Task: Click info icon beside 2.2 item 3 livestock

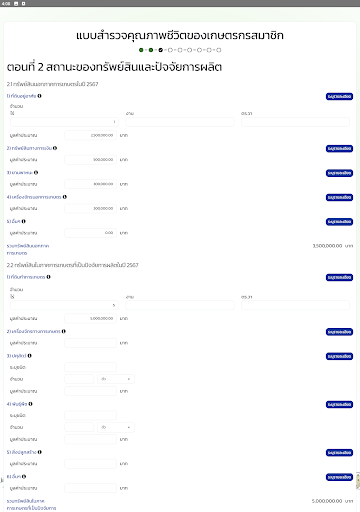Action: 29,356
